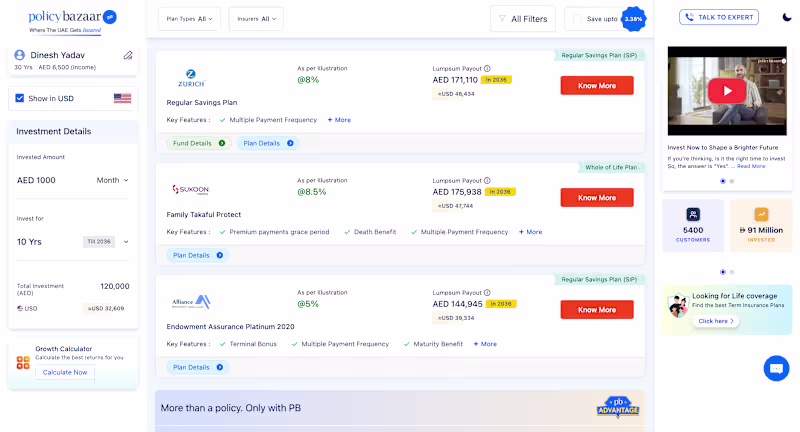Click info icon next to Zurich Lumpsum Payout

[x=487, y=68]
